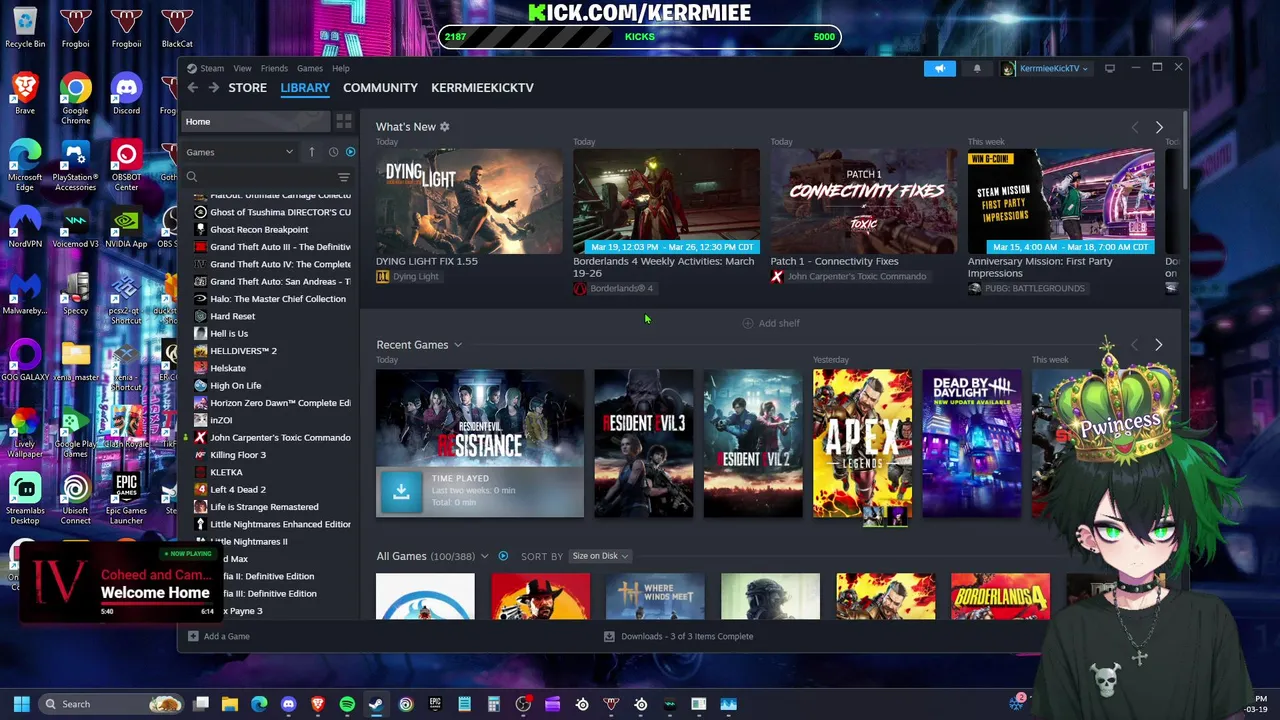Switch Steam to Big Picture mode
The height and width of the screenshot is (720, 1280).
click(1110, 68)
